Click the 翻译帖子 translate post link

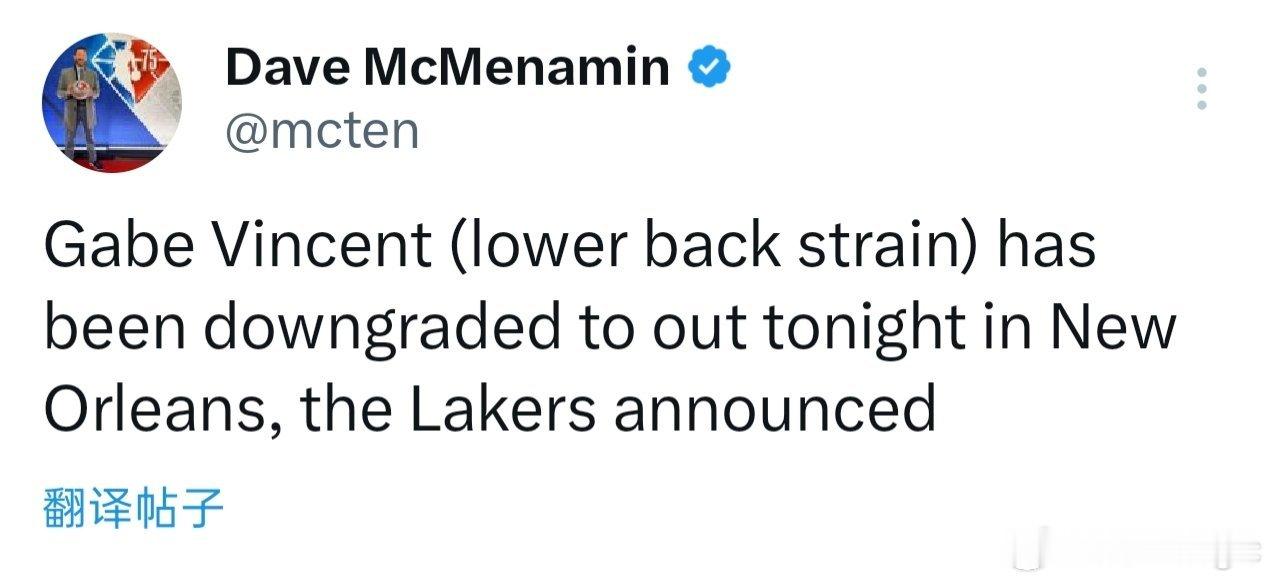click(x=133, y=508)
